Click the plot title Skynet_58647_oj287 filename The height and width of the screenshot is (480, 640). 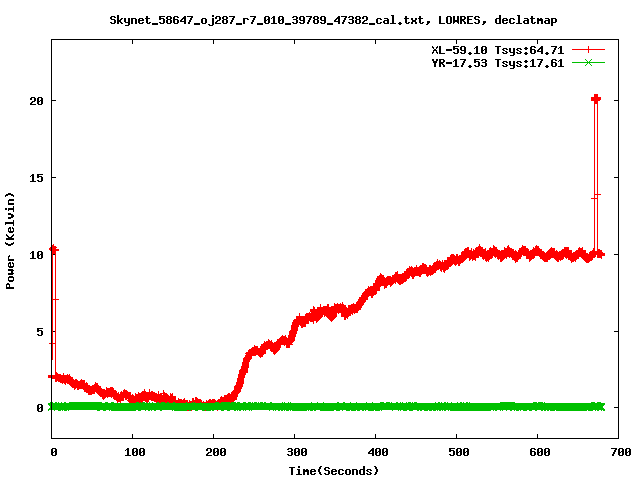pyautogui.click(x=333, y=20)
